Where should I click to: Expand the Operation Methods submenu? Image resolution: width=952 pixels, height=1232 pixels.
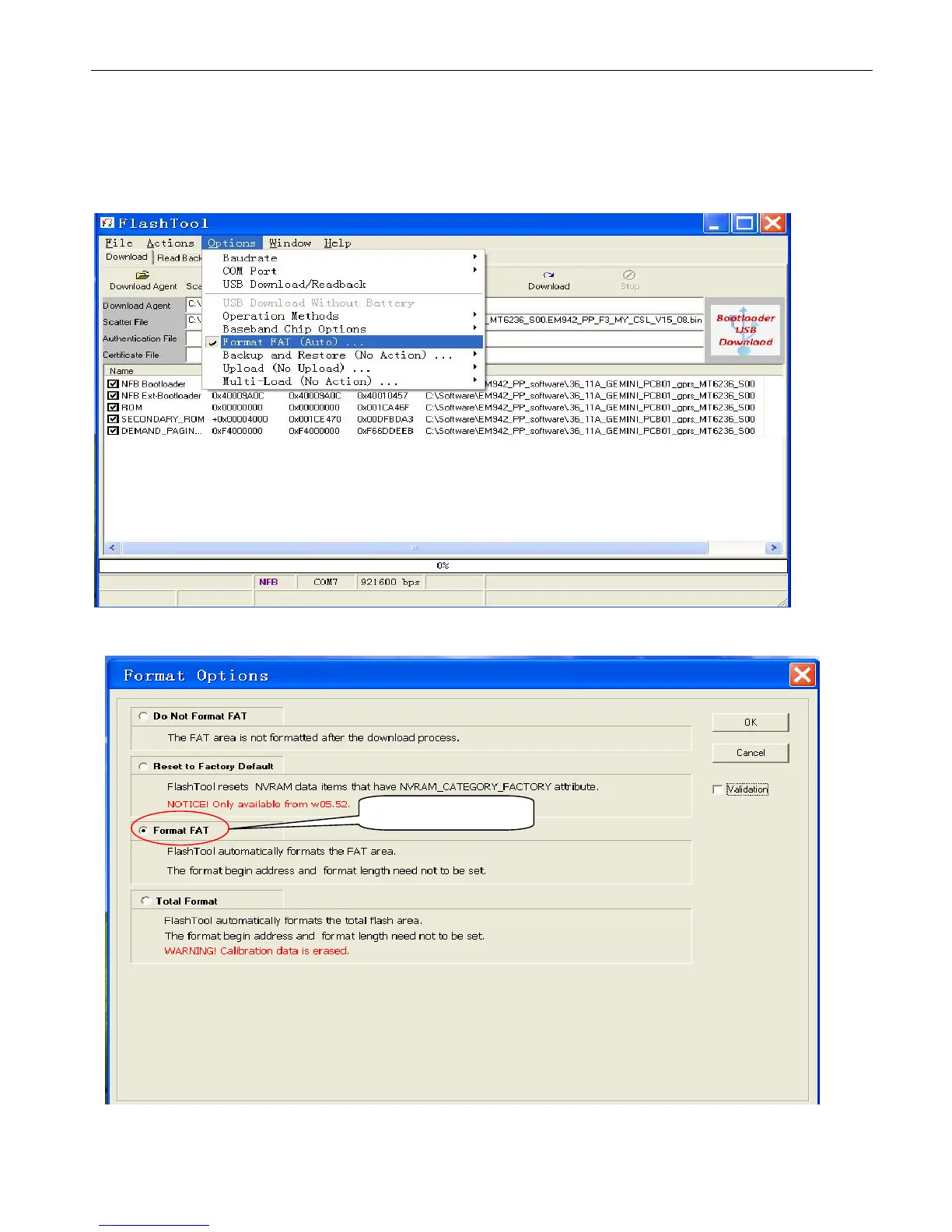pyautogui.click(x=343, y=316)
